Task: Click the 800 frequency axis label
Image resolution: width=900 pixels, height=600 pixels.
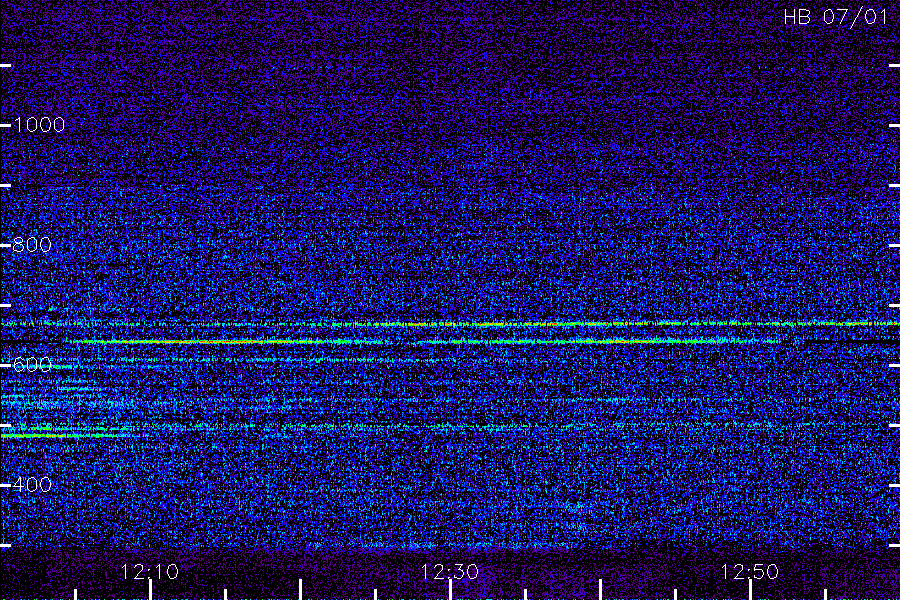Action: point(32,245)
